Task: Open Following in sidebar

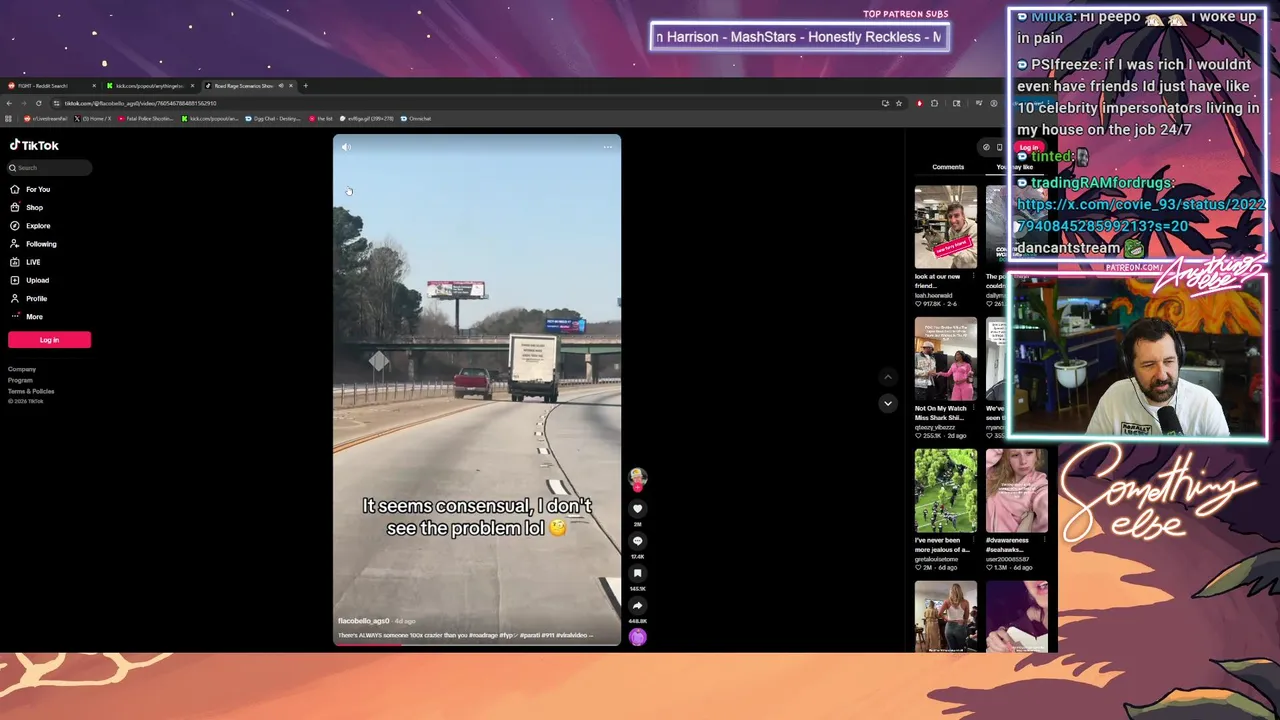Action: [33, 244]
